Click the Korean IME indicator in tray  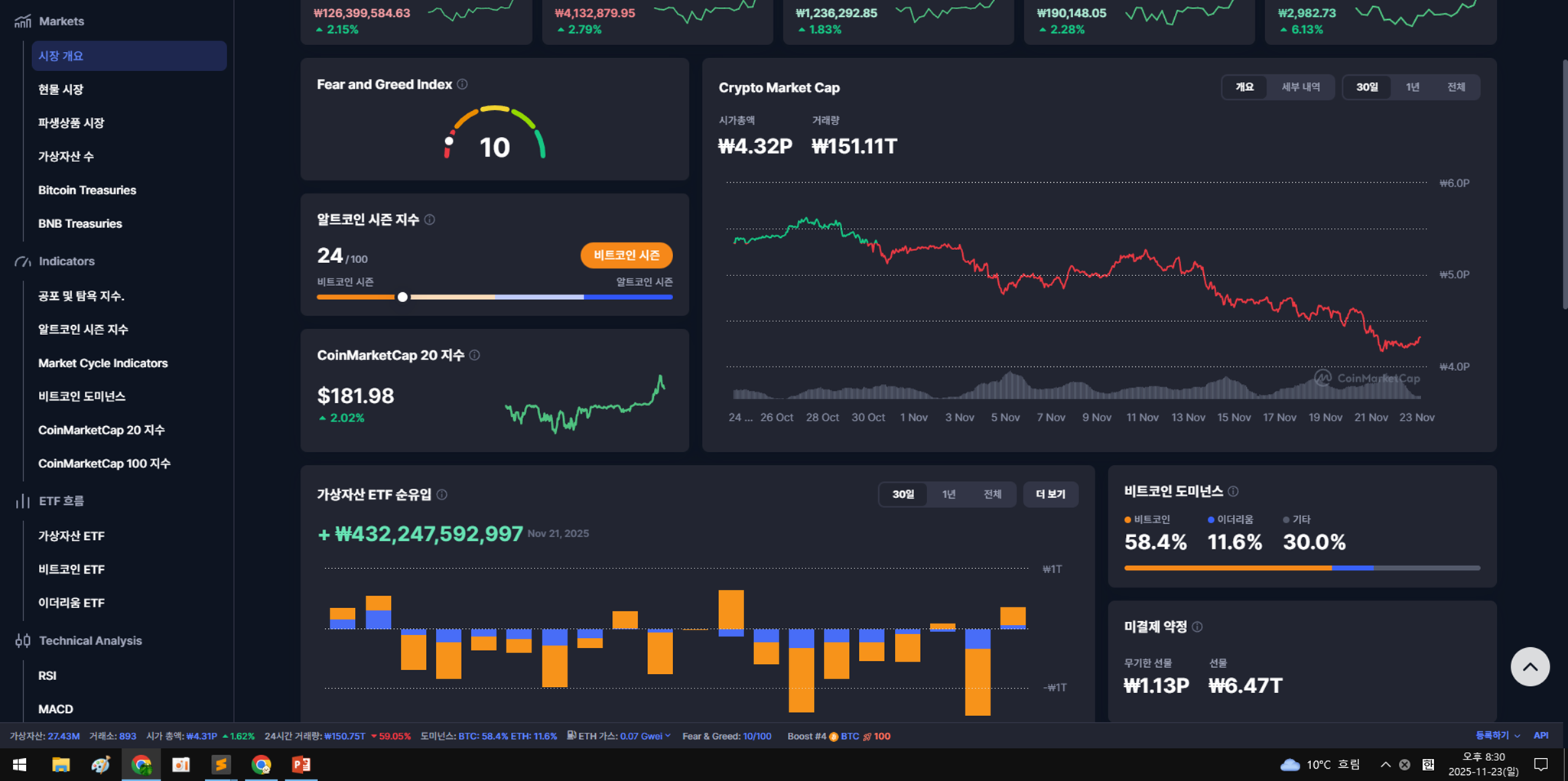coord(1428,764)
